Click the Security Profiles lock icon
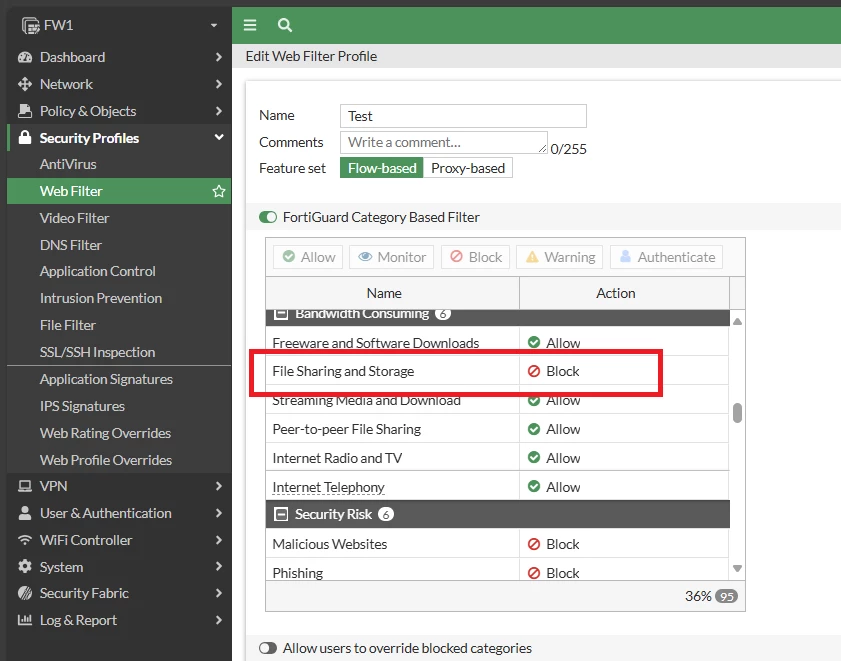This screenshot has width=841, height=661. click(25, 137)
